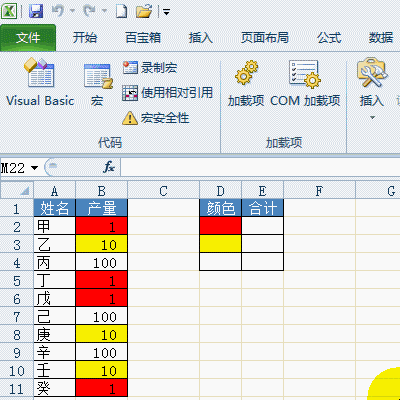Save the workbook via Quick Access
400x400 pixels.
tap(35, 11)
